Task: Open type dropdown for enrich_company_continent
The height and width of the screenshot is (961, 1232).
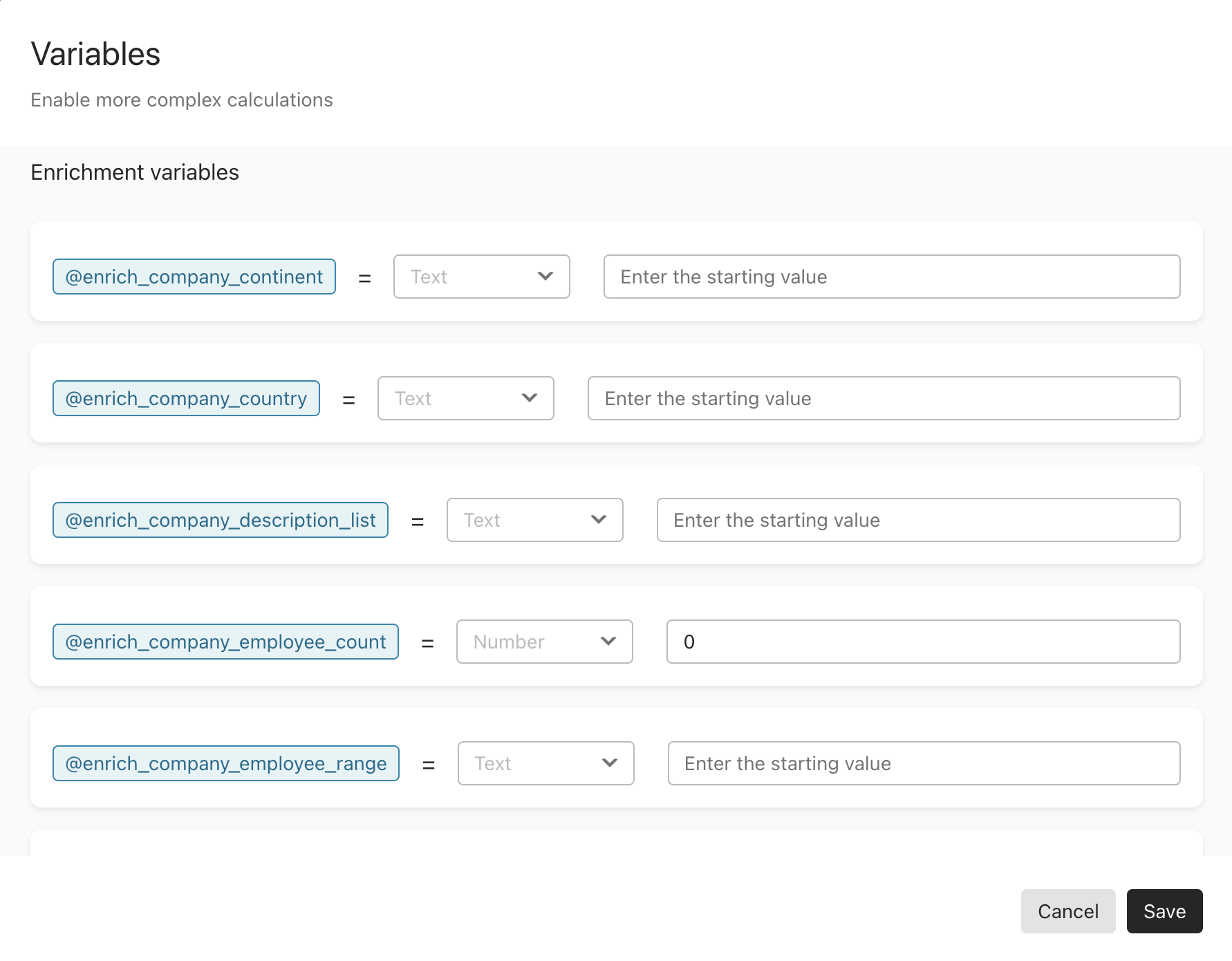Action: coord(482,277)
